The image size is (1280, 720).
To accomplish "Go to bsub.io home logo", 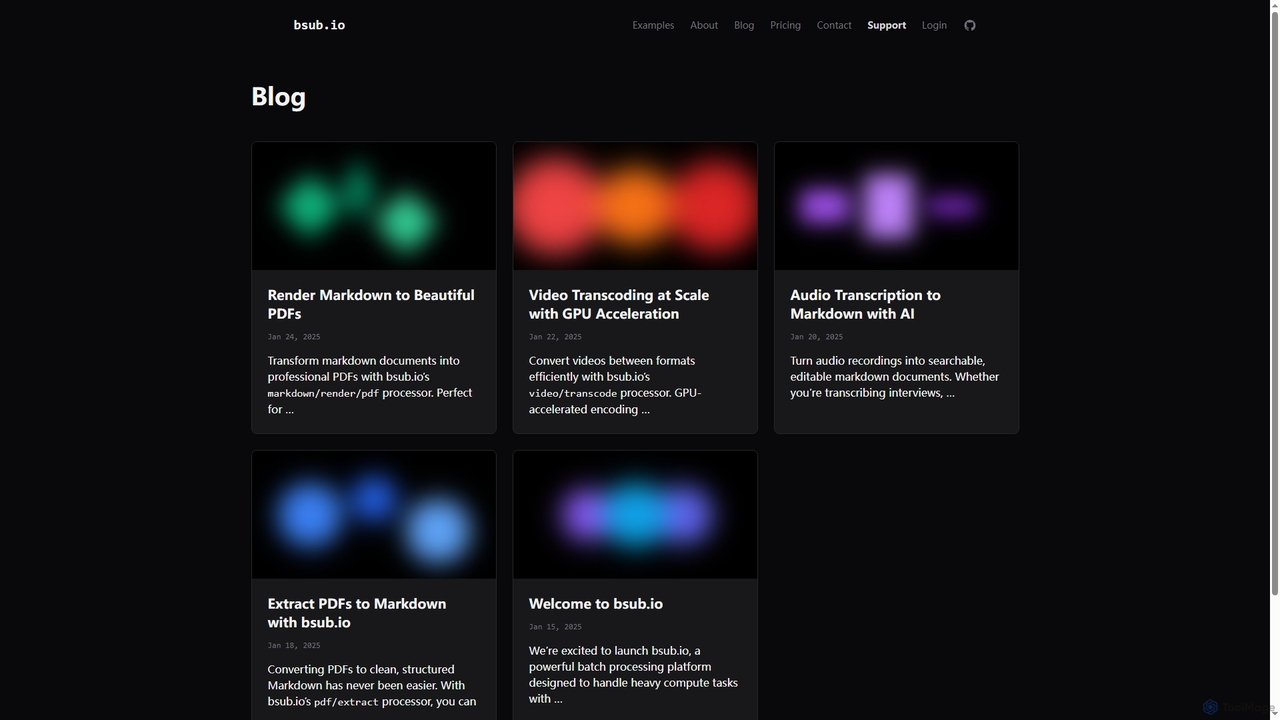I will tap(319, 25).
